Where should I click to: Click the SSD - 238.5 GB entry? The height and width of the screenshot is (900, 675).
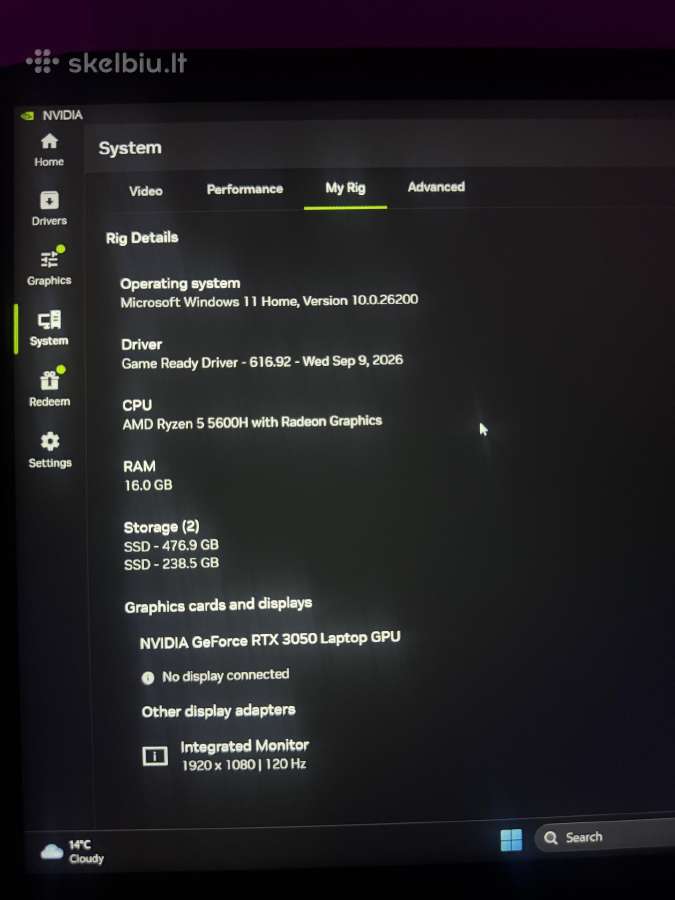click(171, 563)
